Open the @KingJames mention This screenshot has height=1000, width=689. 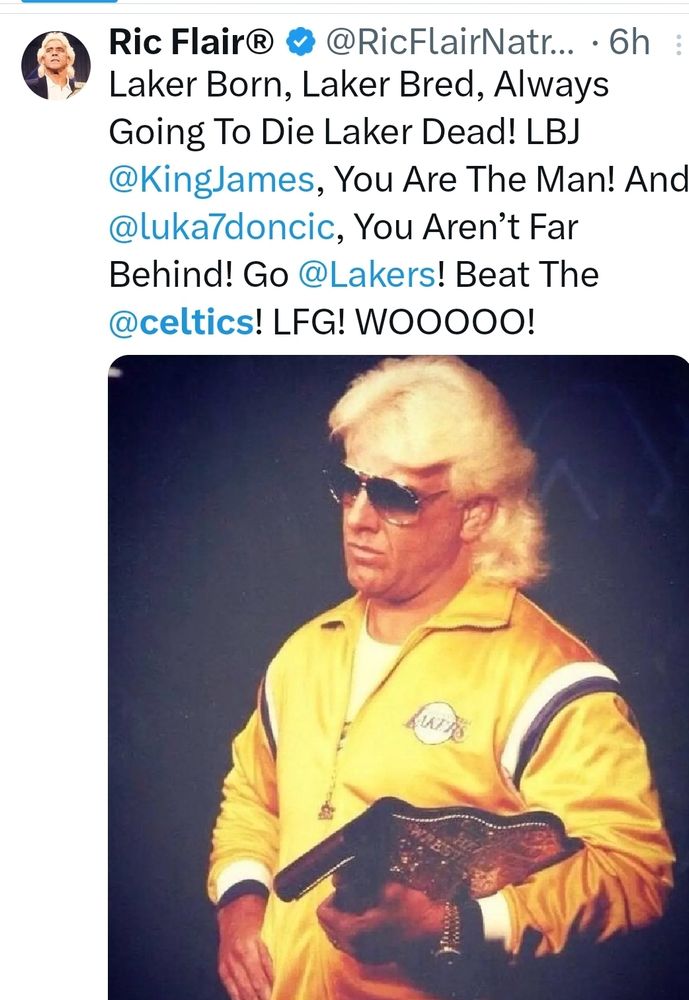click(212, 179)
